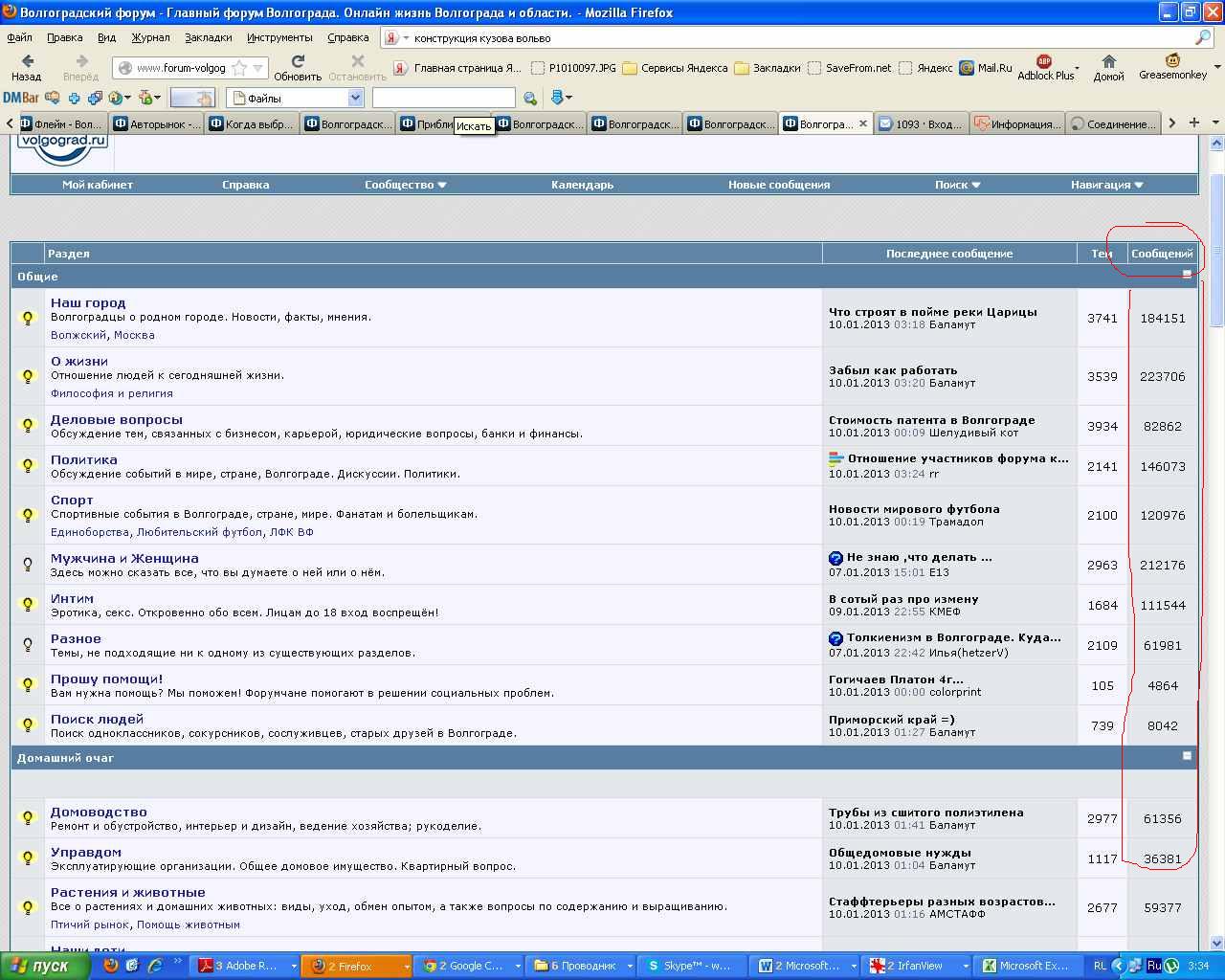Open Skype from the Windows taskbar
1225x980 pixels.
(x=689, y=966)
